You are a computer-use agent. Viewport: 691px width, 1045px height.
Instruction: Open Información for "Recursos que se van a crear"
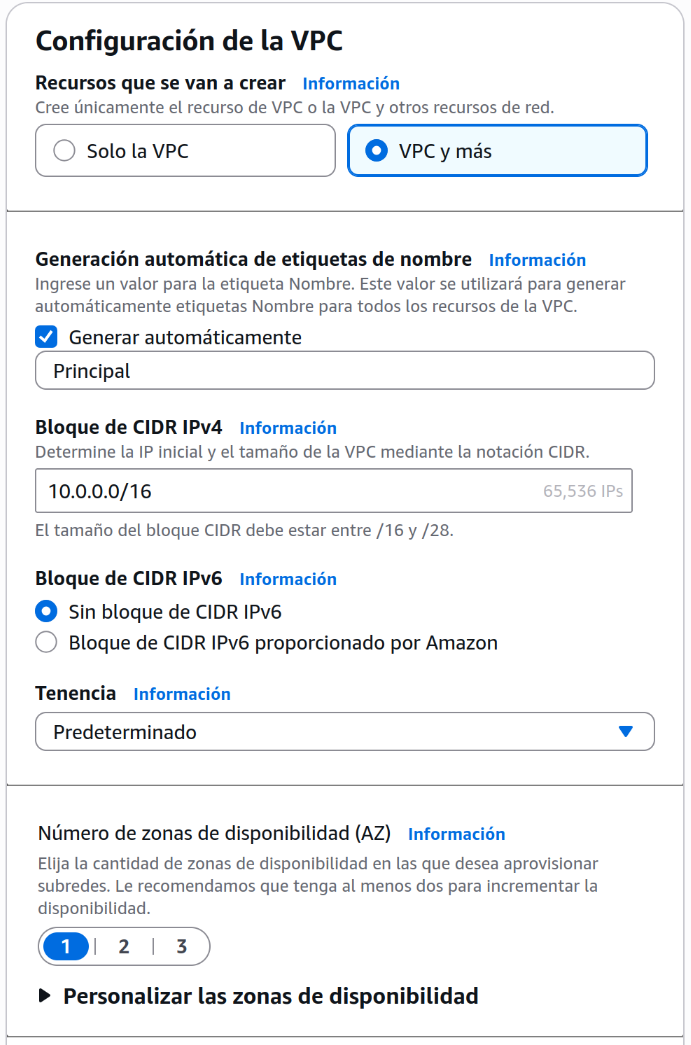(351, 83)
